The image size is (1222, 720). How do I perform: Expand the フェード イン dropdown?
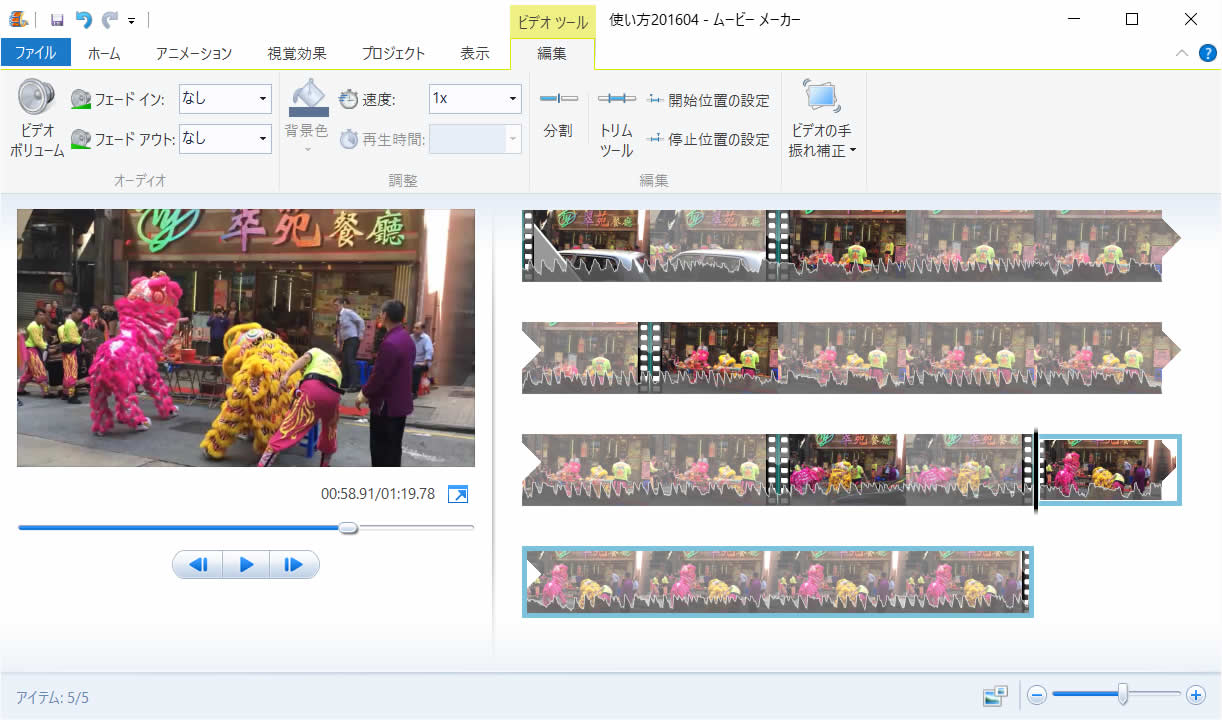pos(263,99)
